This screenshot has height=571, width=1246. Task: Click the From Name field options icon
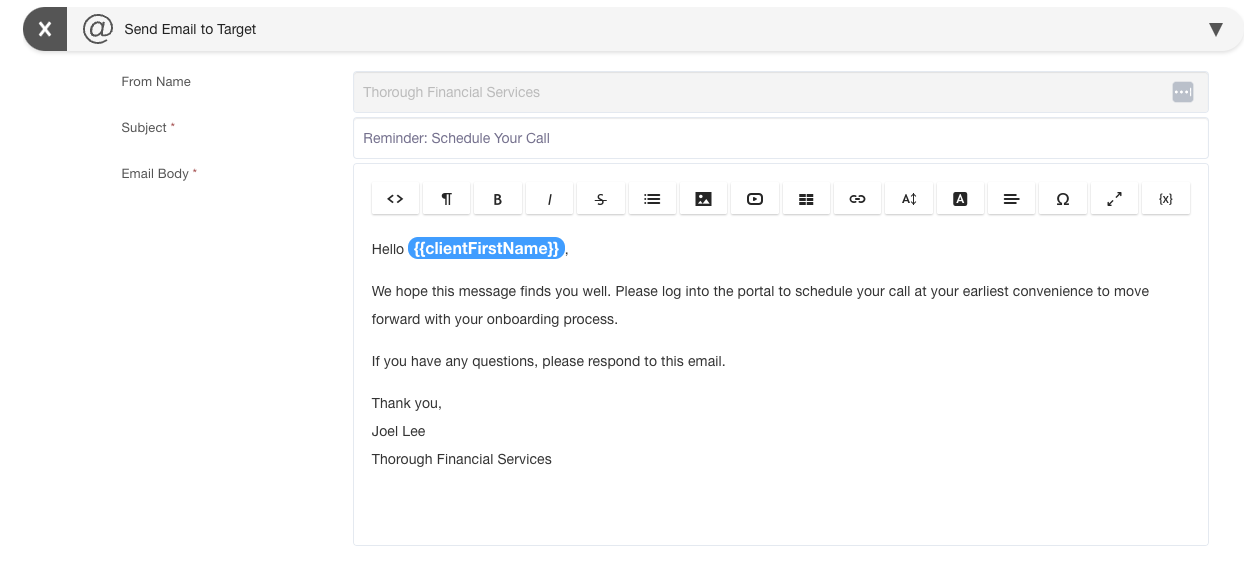[x=1183, y=92]
